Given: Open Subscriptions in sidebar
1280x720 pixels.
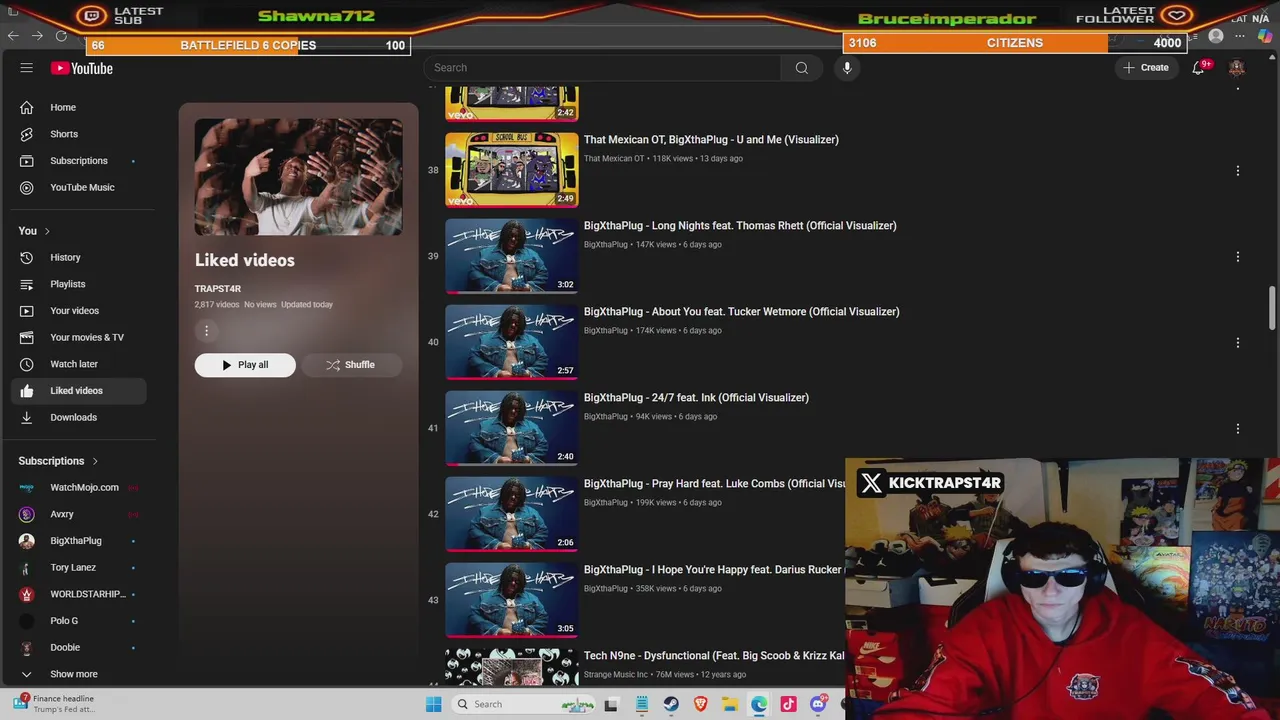Looking at the screenshot, I should pos(79,160).
